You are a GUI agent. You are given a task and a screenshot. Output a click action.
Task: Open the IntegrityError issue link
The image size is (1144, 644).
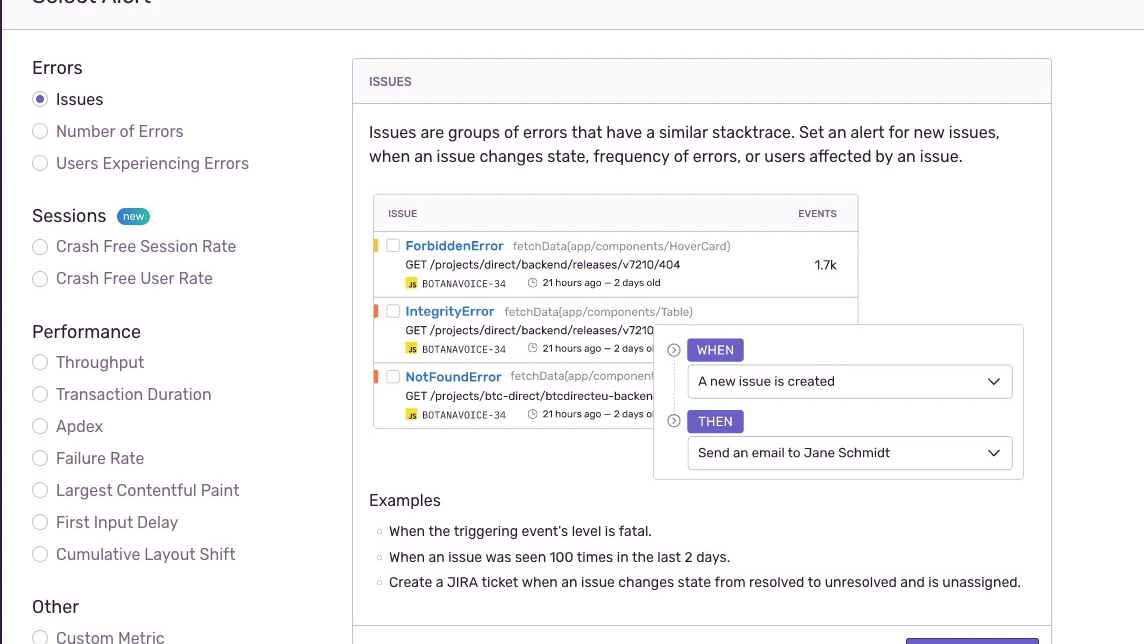[449, 312]
